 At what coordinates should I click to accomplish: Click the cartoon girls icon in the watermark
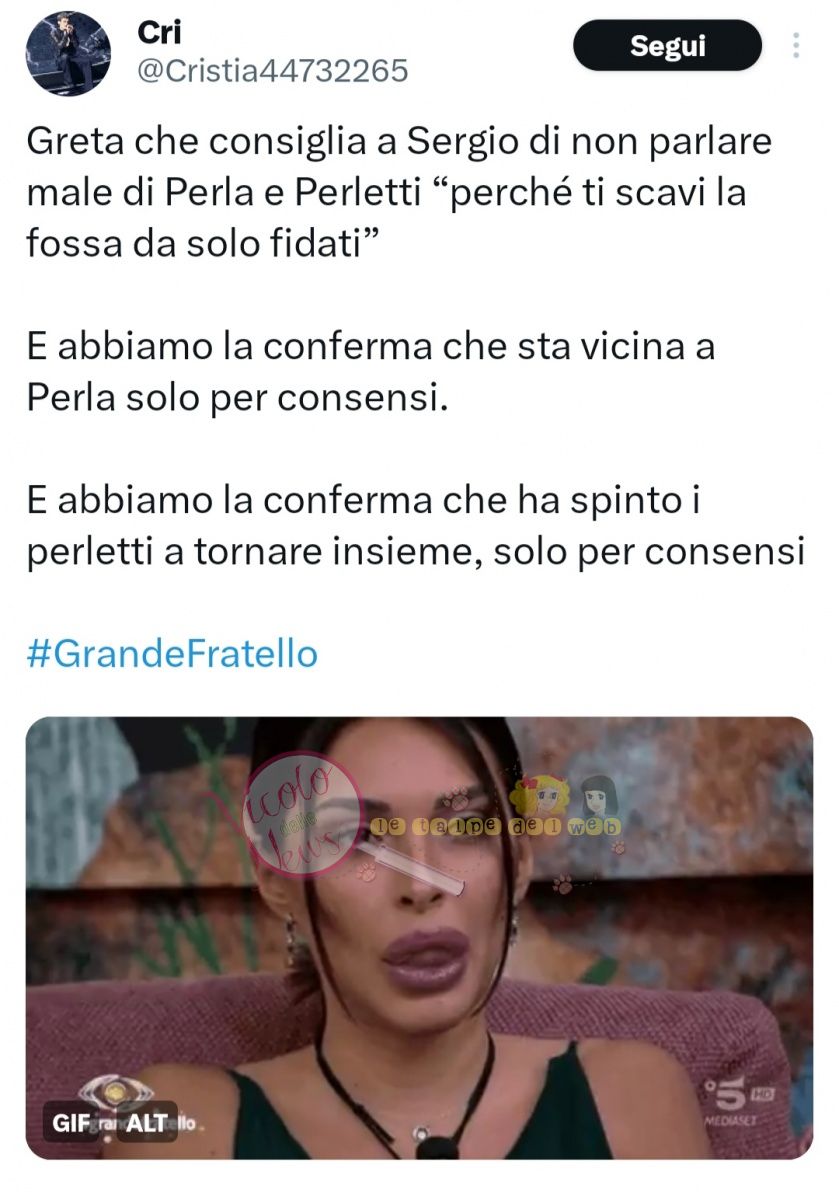pyautogui.click(x=563, y=797)
